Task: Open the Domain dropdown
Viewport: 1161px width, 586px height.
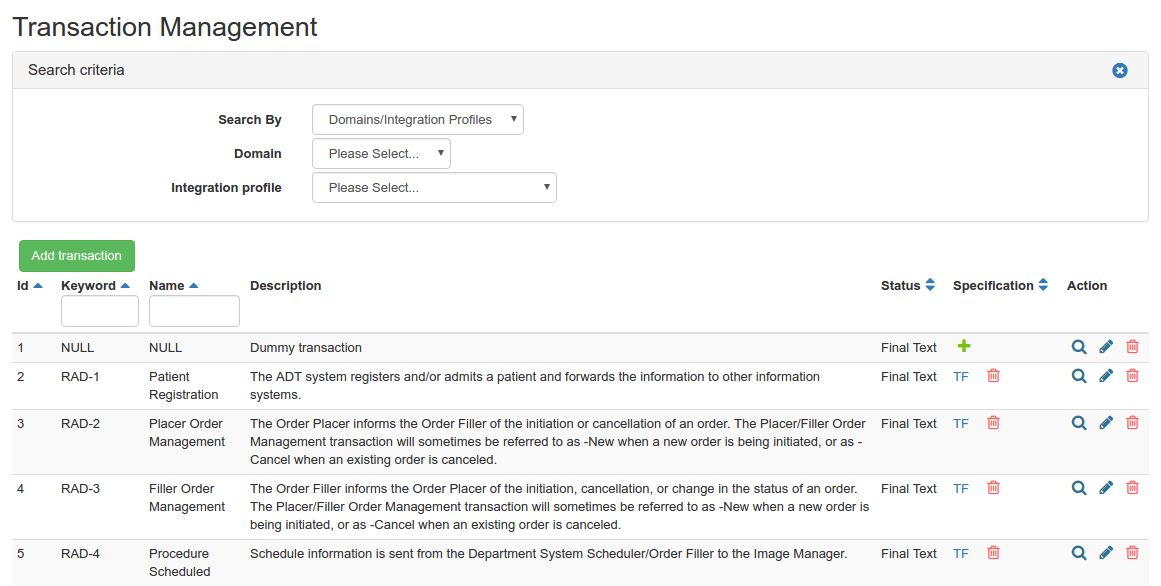Action: (381, 154)
